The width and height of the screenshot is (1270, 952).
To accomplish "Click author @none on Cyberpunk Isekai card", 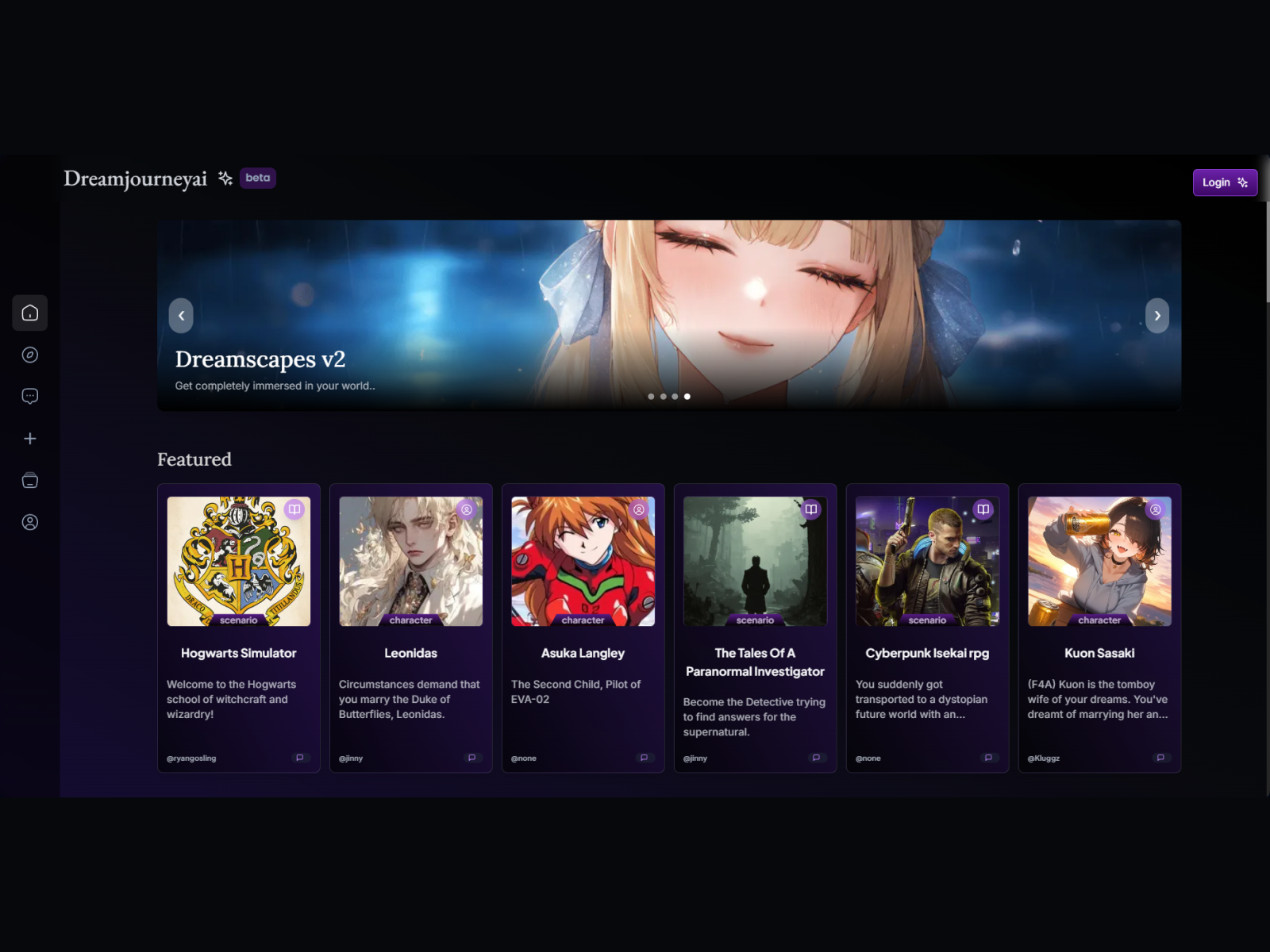I will point(868,758).
